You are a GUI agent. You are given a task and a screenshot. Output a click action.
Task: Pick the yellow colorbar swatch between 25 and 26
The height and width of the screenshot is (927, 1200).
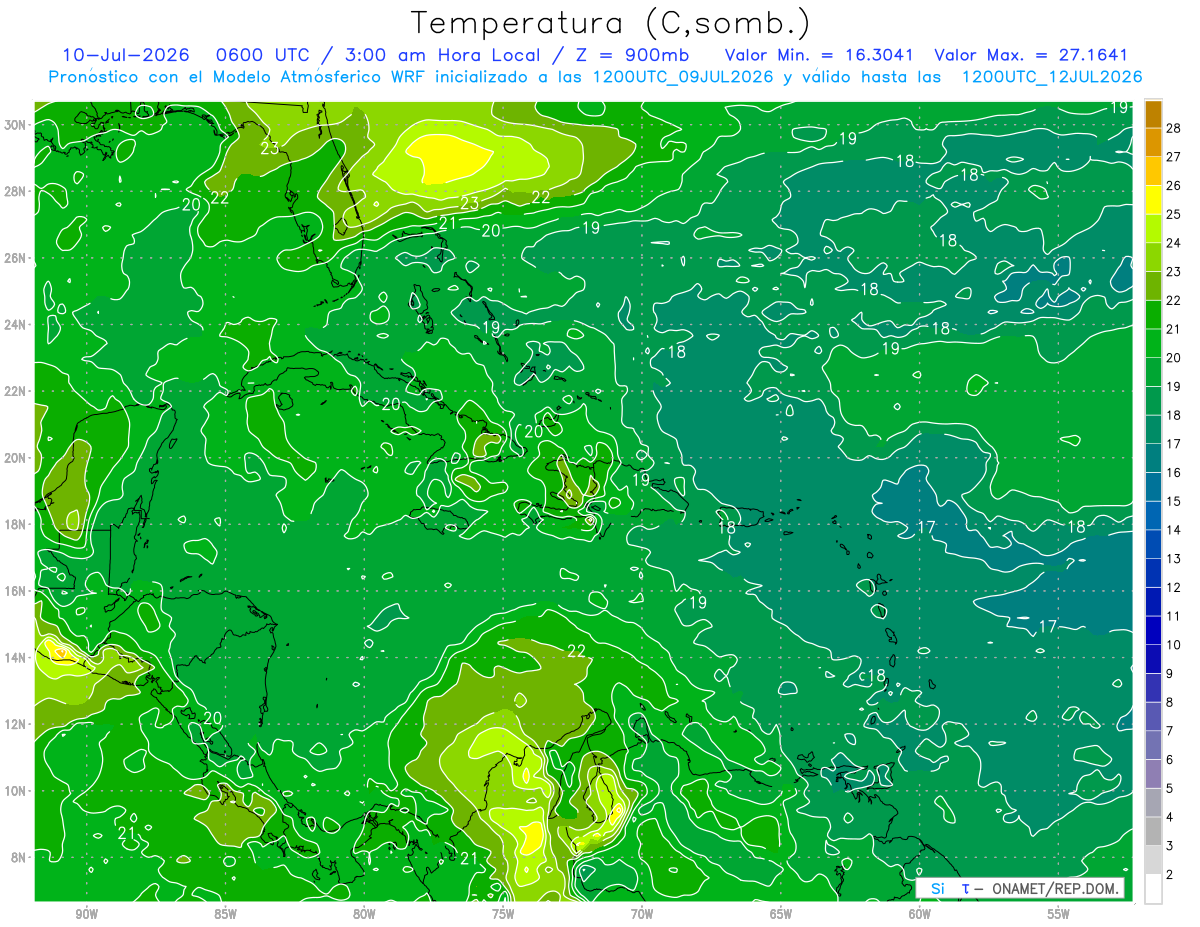[1153, 199]
